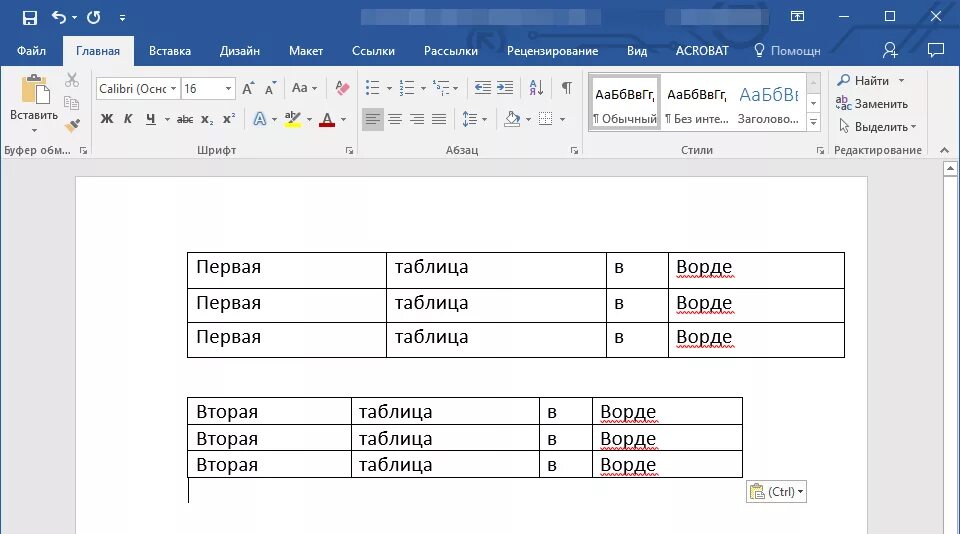Align text right
Screen dimensions: 960x534
[417, 119]
